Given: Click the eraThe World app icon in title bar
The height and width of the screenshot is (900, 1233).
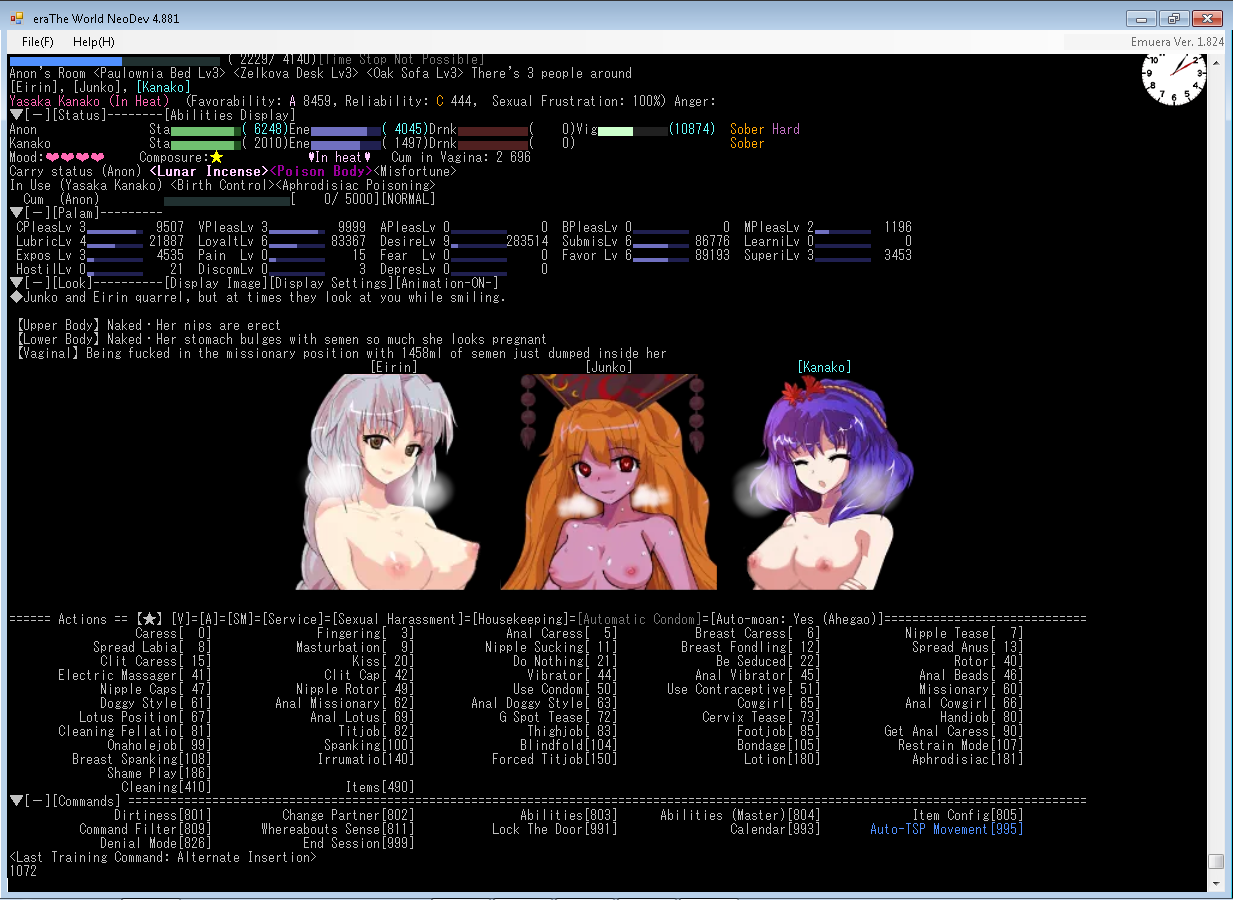Looking at the screenshot, I should (17, 19).
